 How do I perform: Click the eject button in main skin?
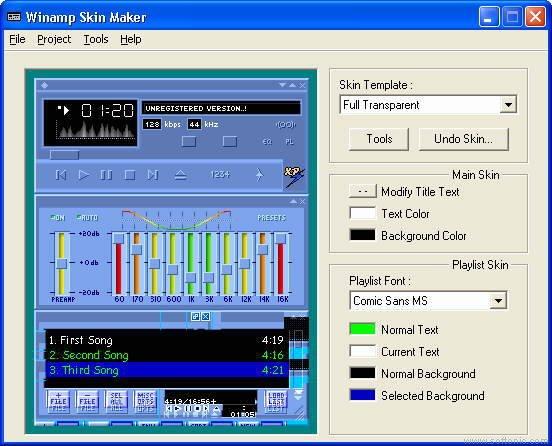click(181, 175)
